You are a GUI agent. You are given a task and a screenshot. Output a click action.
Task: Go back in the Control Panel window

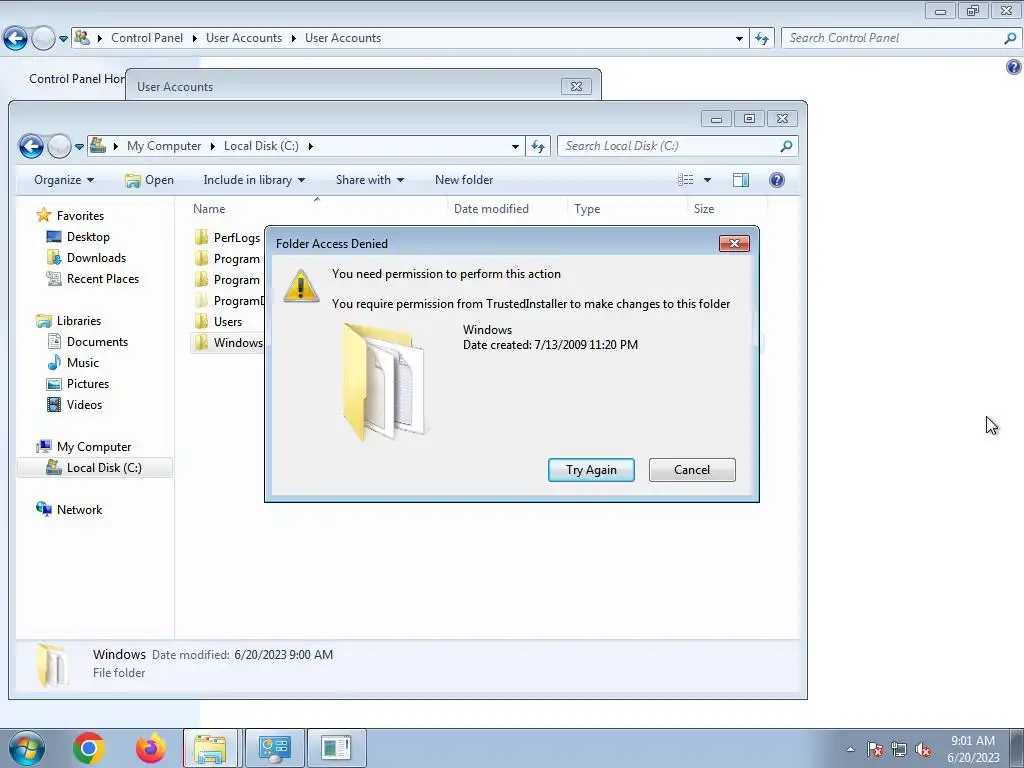[x=15, y=38]
